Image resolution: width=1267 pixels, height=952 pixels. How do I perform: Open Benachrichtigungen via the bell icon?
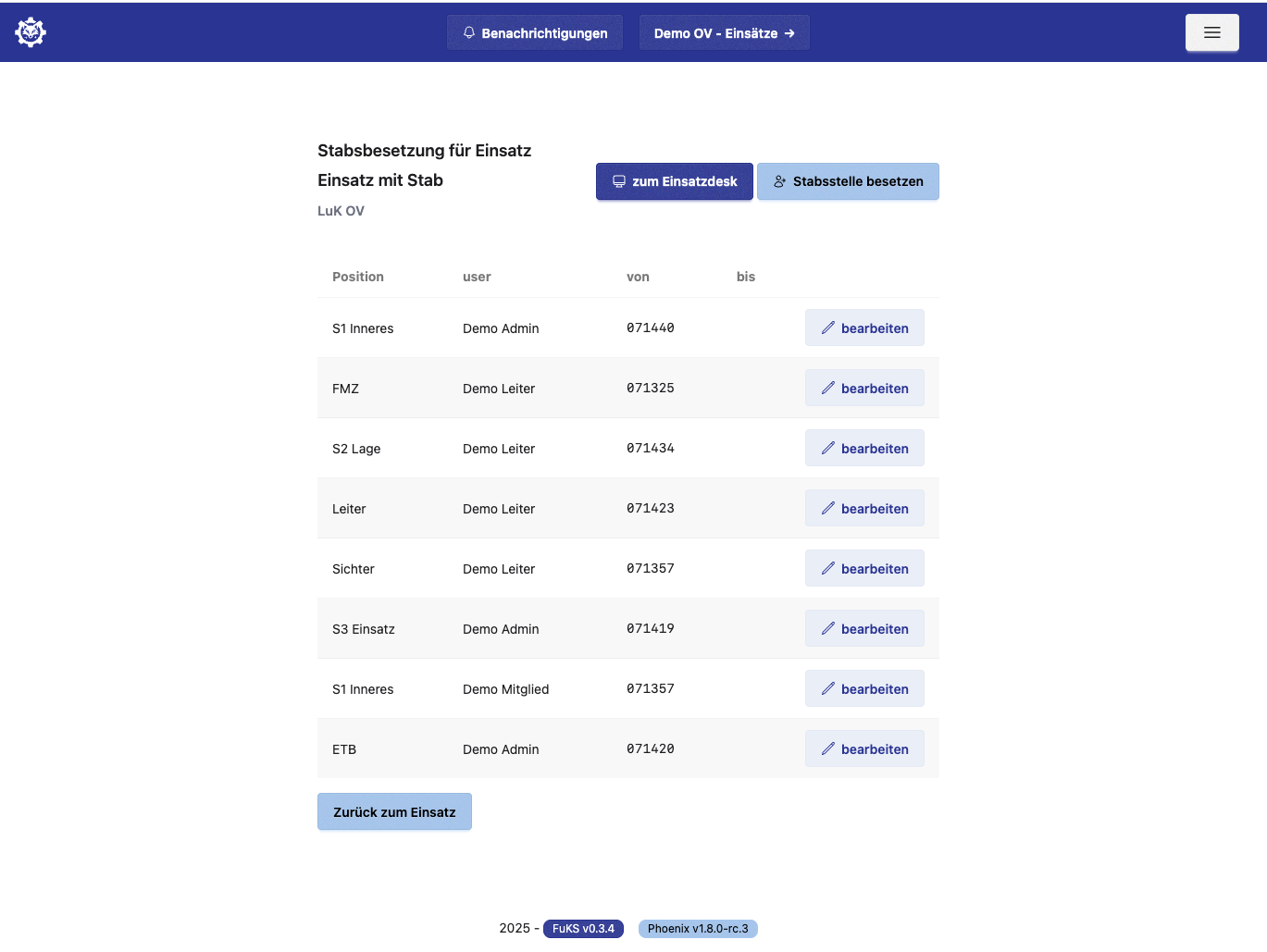click(x=469, y=33)
